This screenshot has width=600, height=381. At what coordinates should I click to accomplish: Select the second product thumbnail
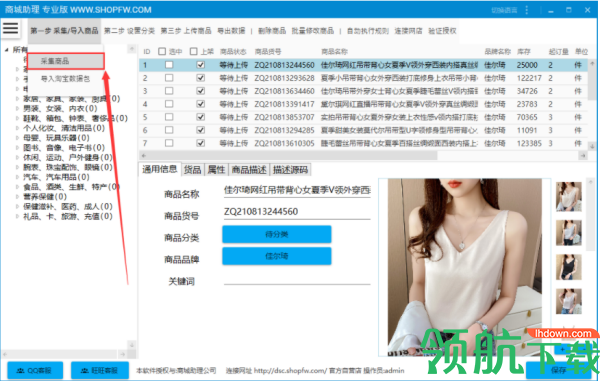pos(569,233)
